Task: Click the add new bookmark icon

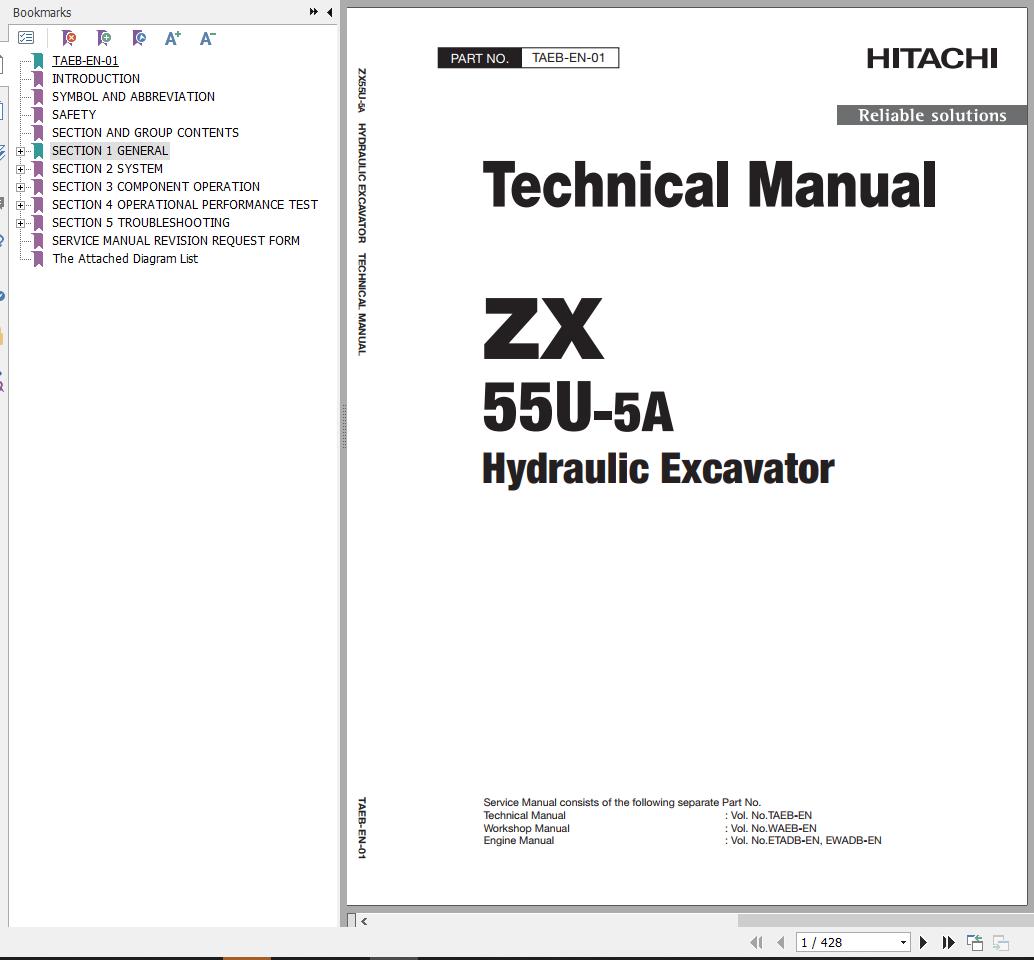Action: click(104, 38)
